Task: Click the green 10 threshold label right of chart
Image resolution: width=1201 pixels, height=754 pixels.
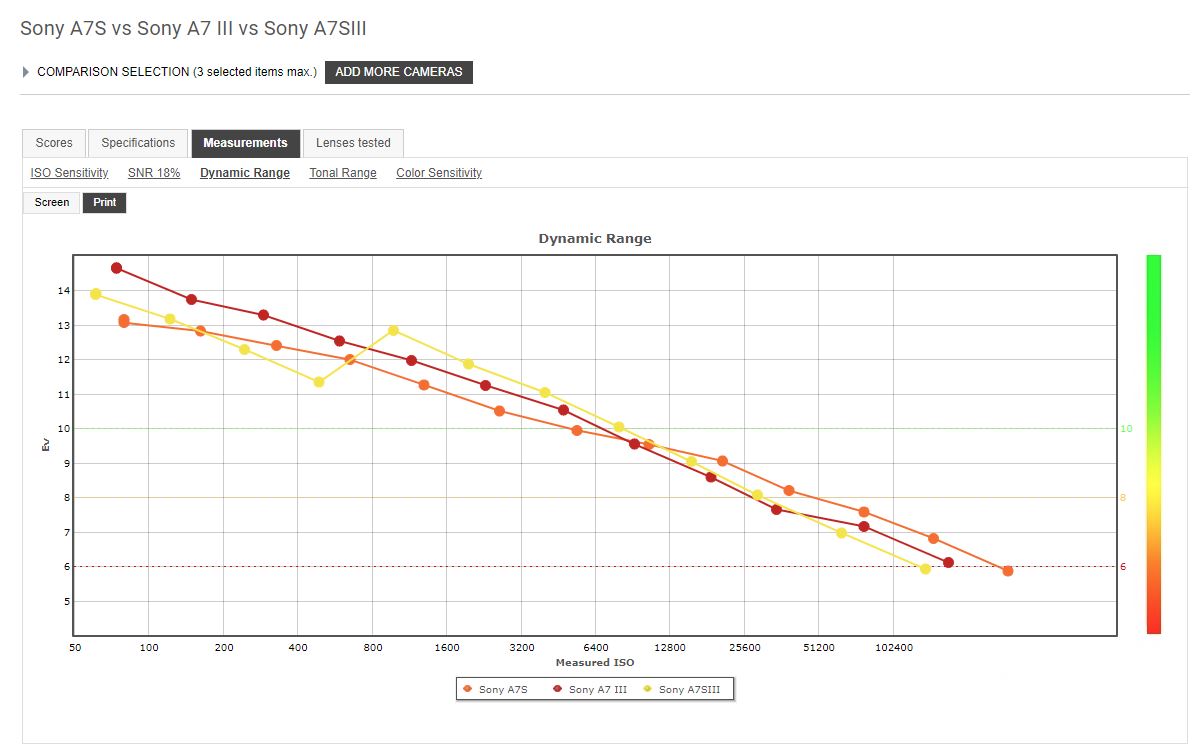Action: (1126, 429)
